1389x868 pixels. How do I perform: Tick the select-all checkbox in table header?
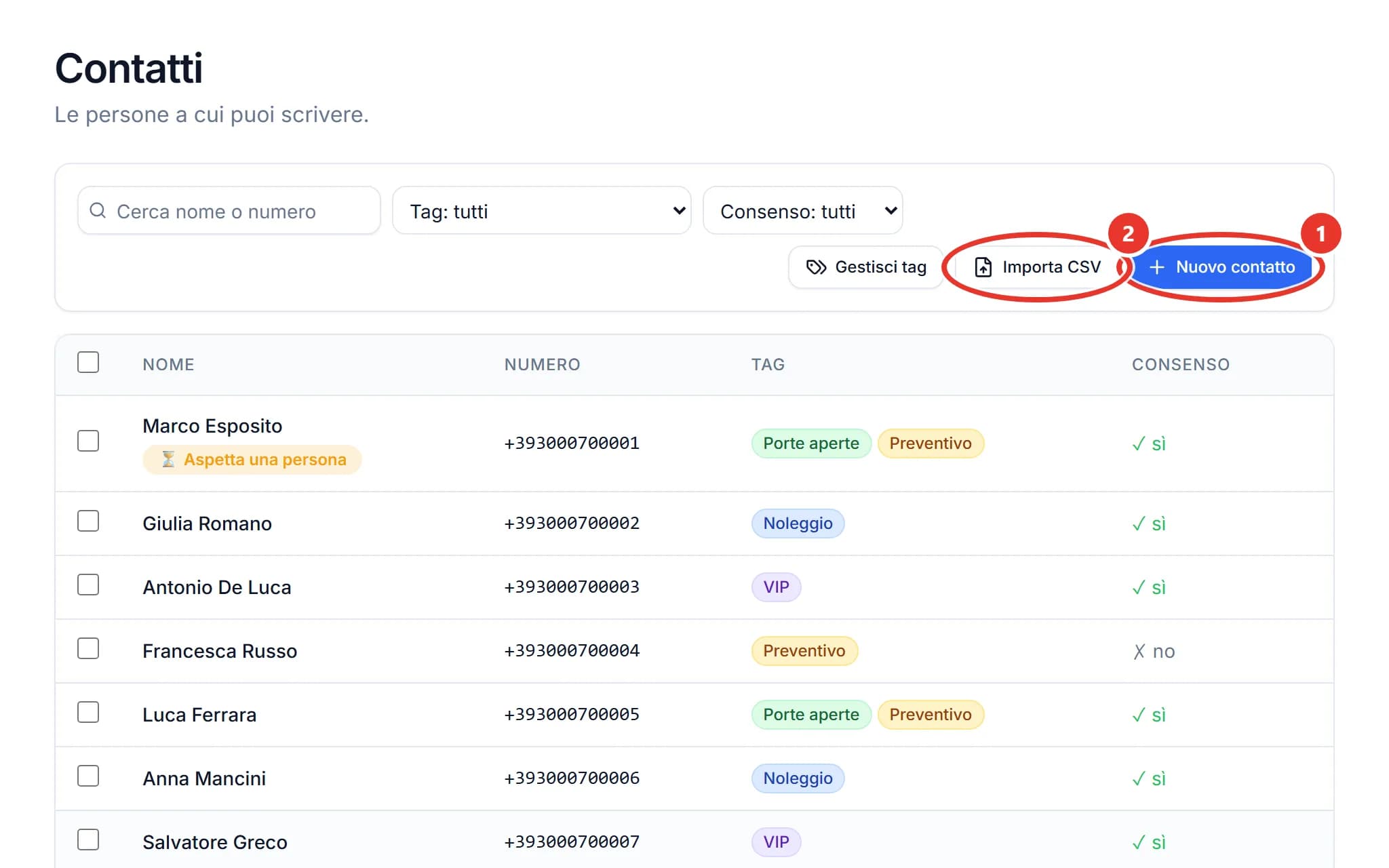[88, 363]
